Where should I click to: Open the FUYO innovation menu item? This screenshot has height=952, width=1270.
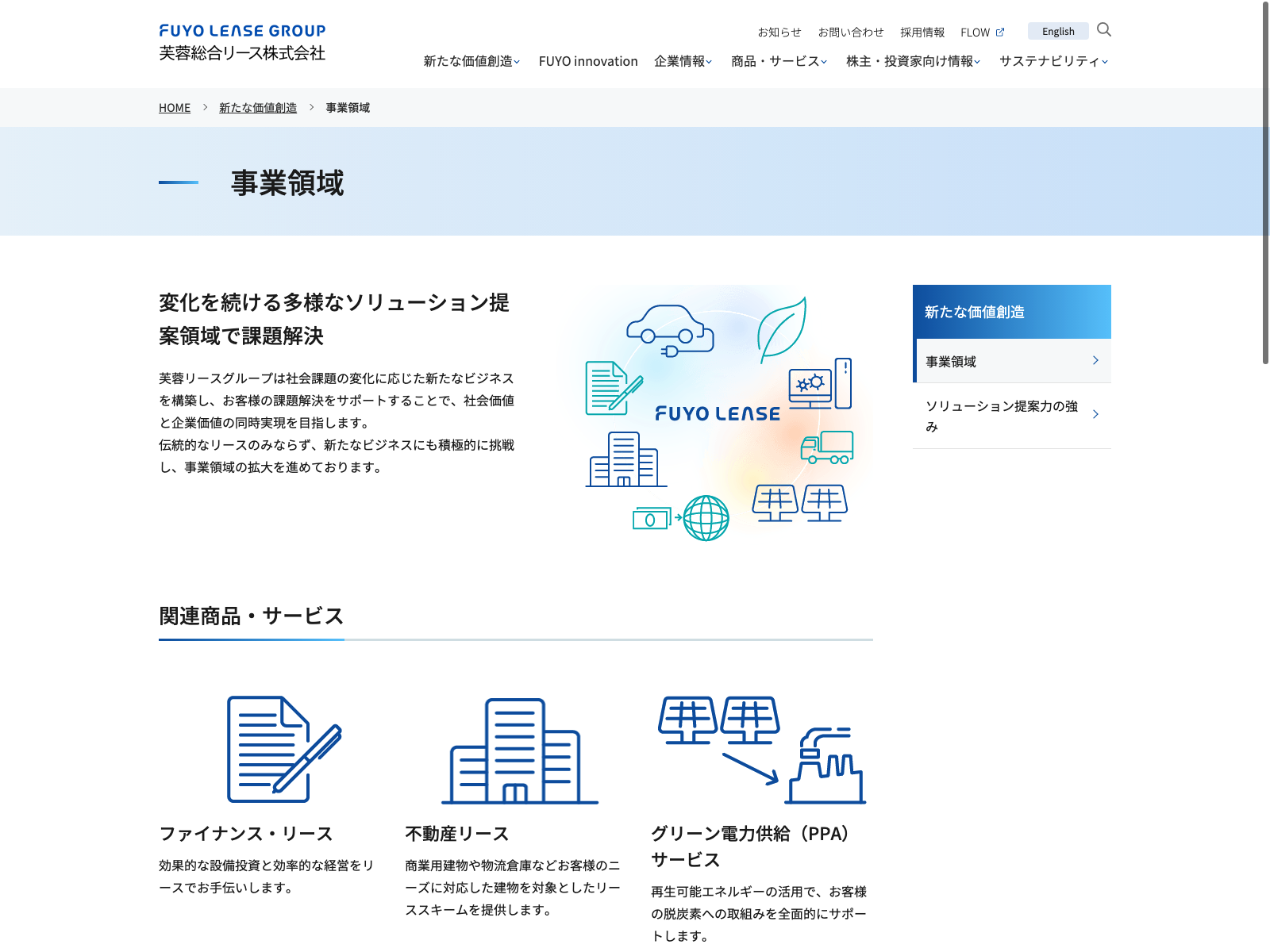click(x=588, y=61)
